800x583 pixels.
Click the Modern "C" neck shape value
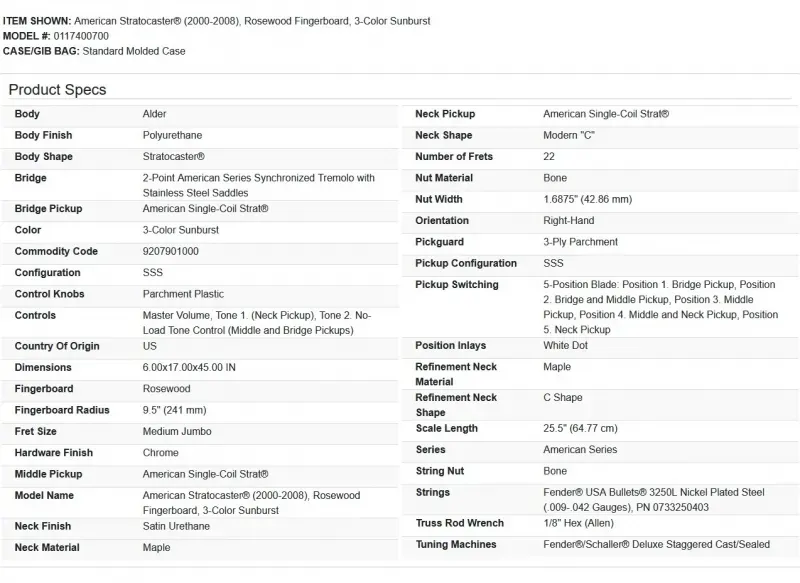[569, 135]
